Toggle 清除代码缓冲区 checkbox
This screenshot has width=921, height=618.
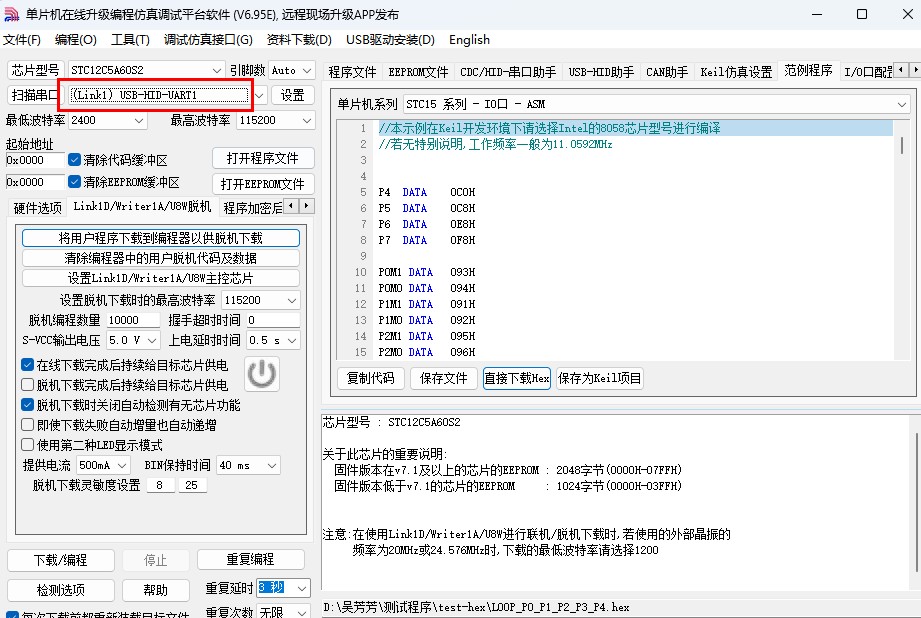tap(74, 160)
